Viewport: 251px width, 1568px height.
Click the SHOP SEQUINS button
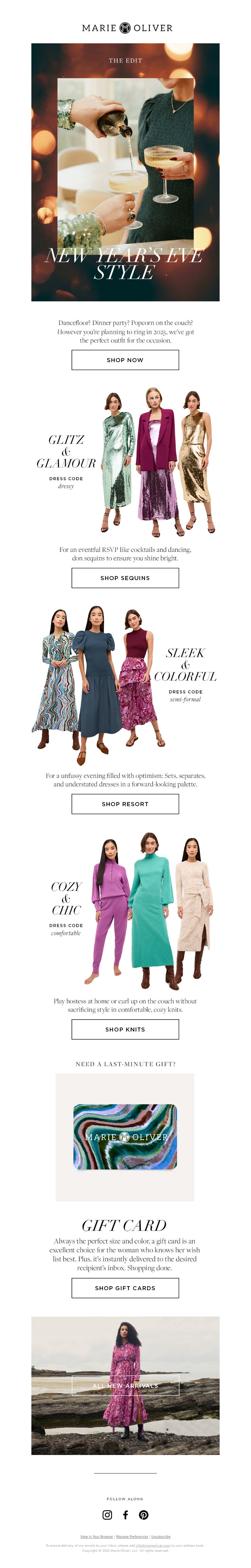click(x=125, y=578)
